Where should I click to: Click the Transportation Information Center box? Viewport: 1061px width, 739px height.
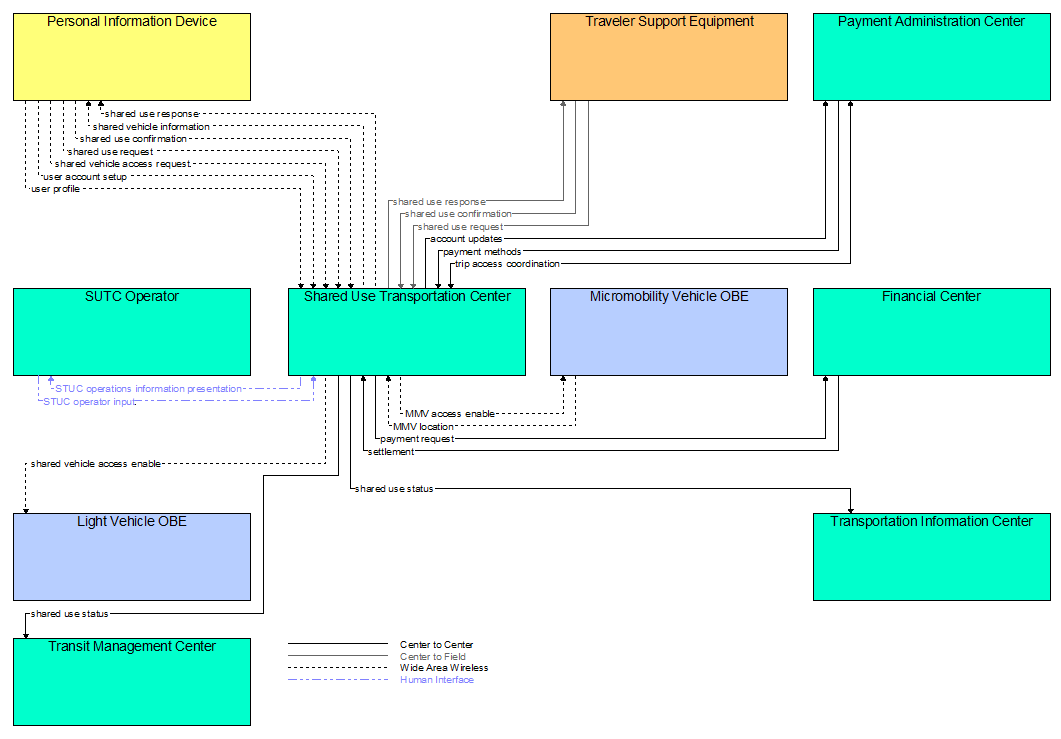pos(931,557)
